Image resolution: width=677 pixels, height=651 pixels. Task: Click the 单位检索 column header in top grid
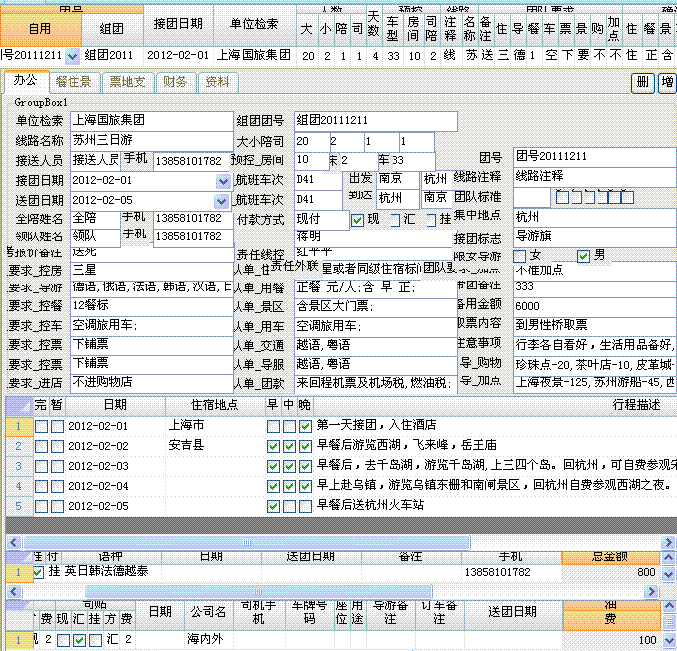[255, 25]
